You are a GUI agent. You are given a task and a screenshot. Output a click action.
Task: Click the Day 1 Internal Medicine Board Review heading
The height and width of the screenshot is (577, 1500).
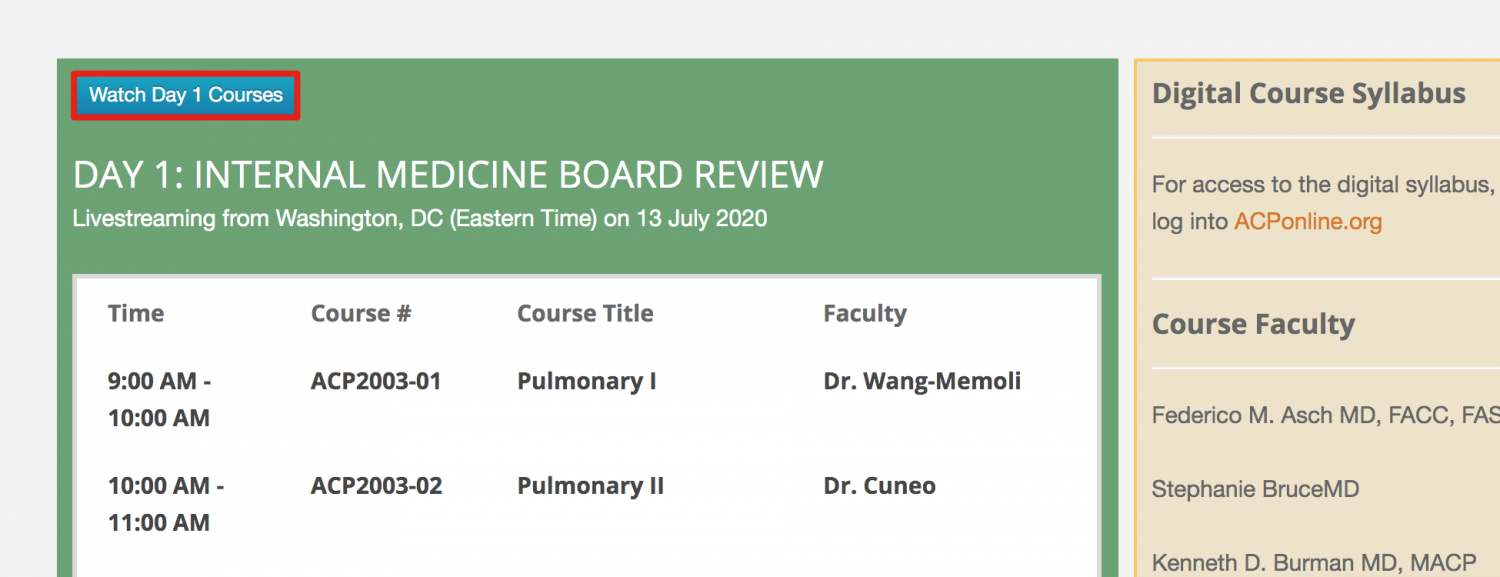[448, 175]
